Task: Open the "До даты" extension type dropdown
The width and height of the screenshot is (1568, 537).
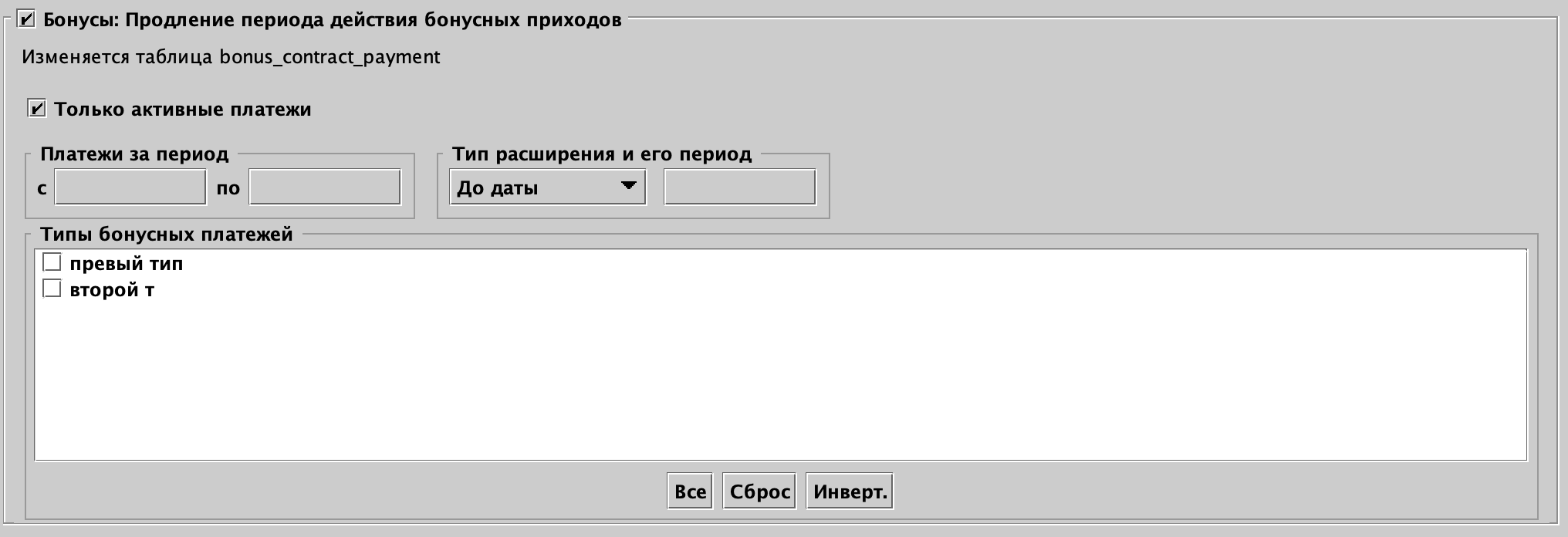Action: [x=548, y=186]
